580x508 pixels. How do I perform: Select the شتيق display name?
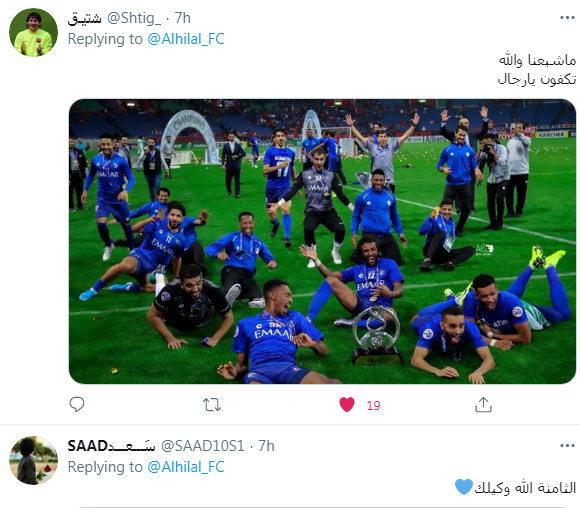(x=84, y=18)
